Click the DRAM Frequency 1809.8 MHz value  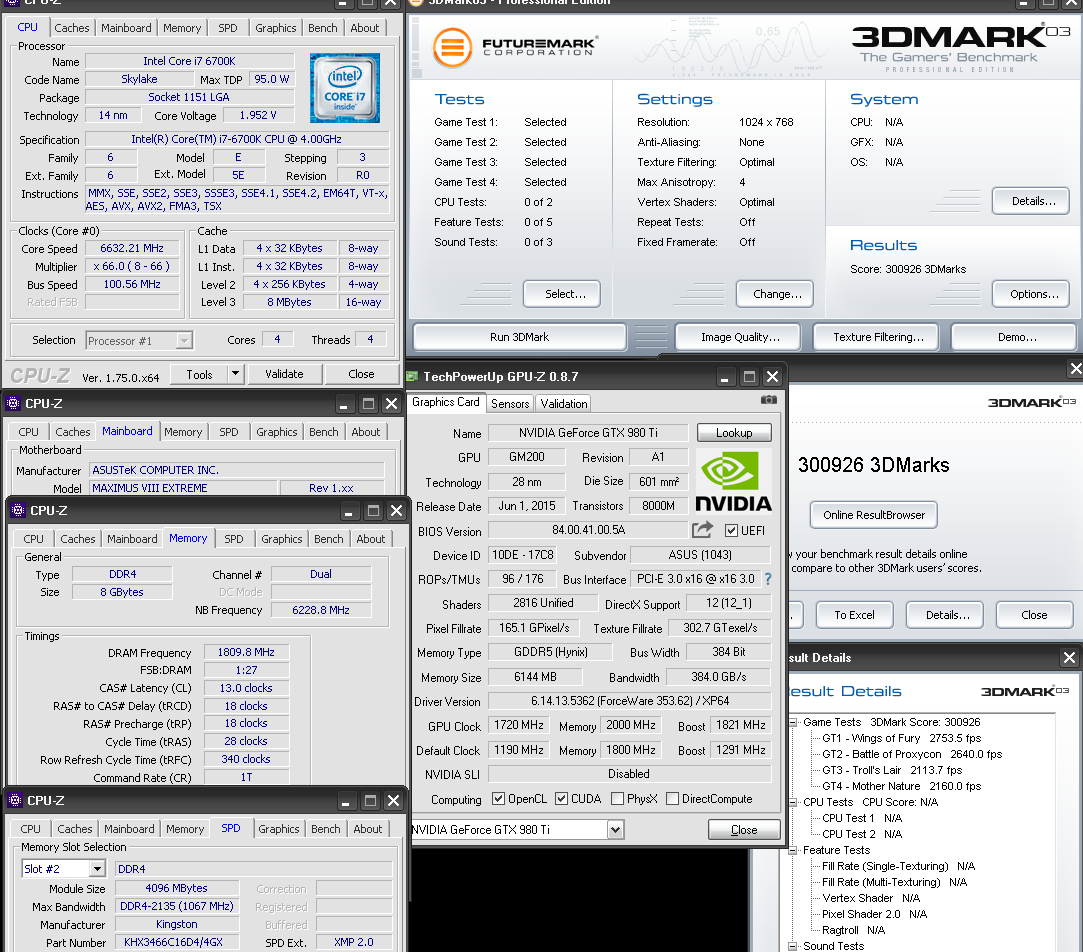(246, 652)
